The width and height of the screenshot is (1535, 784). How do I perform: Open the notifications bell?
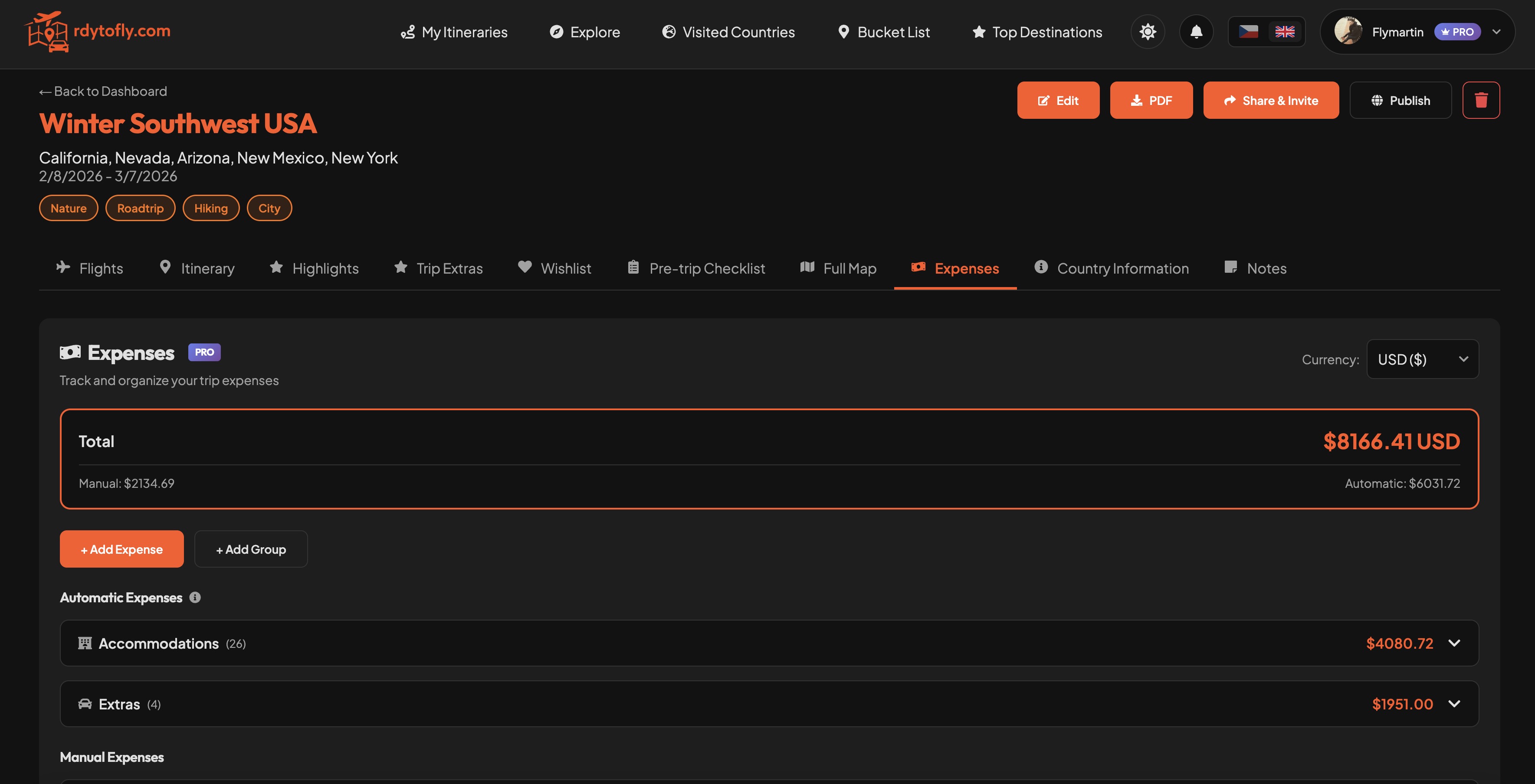[1196, 32]
